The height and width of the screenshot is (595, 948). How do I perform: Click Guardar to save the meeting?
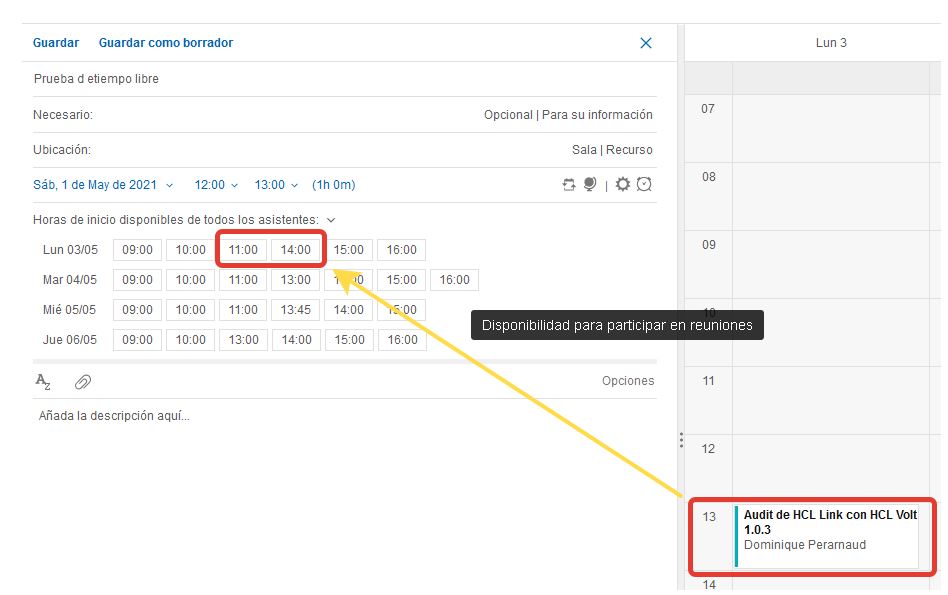click(56, 43)
